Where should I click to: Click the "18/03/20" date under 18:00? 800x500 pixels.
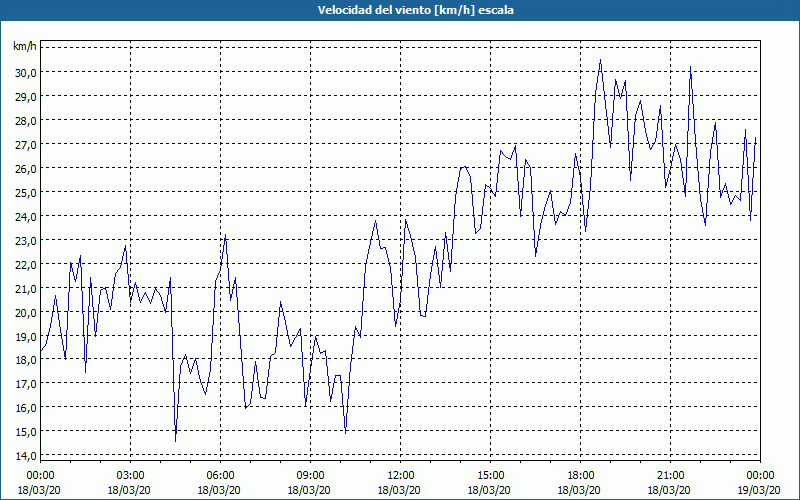click(x=580, y=490)
